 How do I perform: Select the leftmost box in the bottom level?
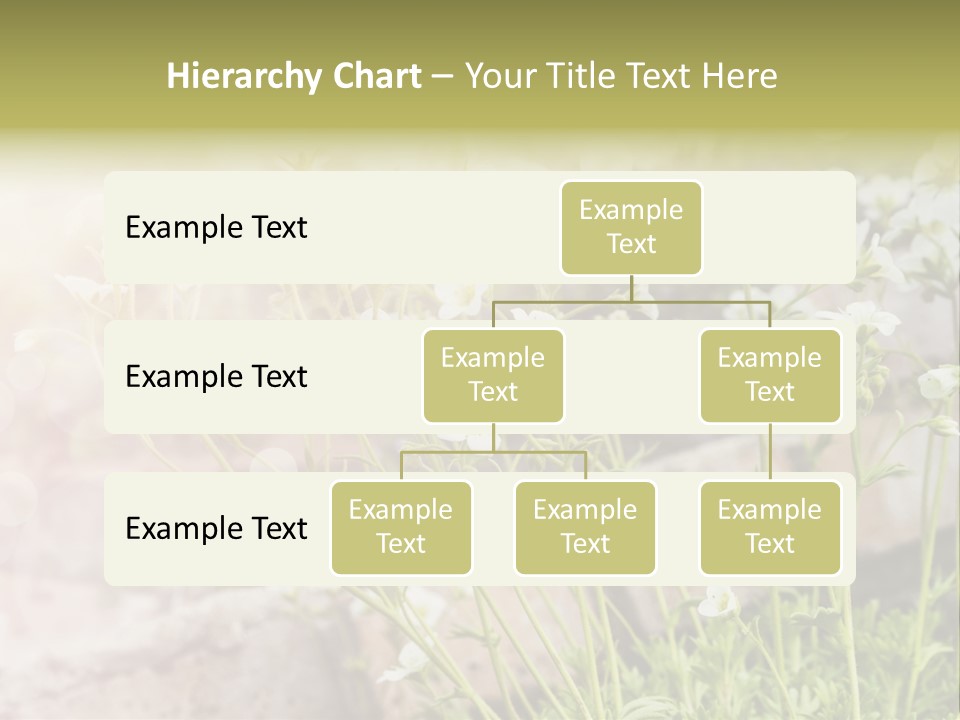pyautogui.click(x=401, y=527)
